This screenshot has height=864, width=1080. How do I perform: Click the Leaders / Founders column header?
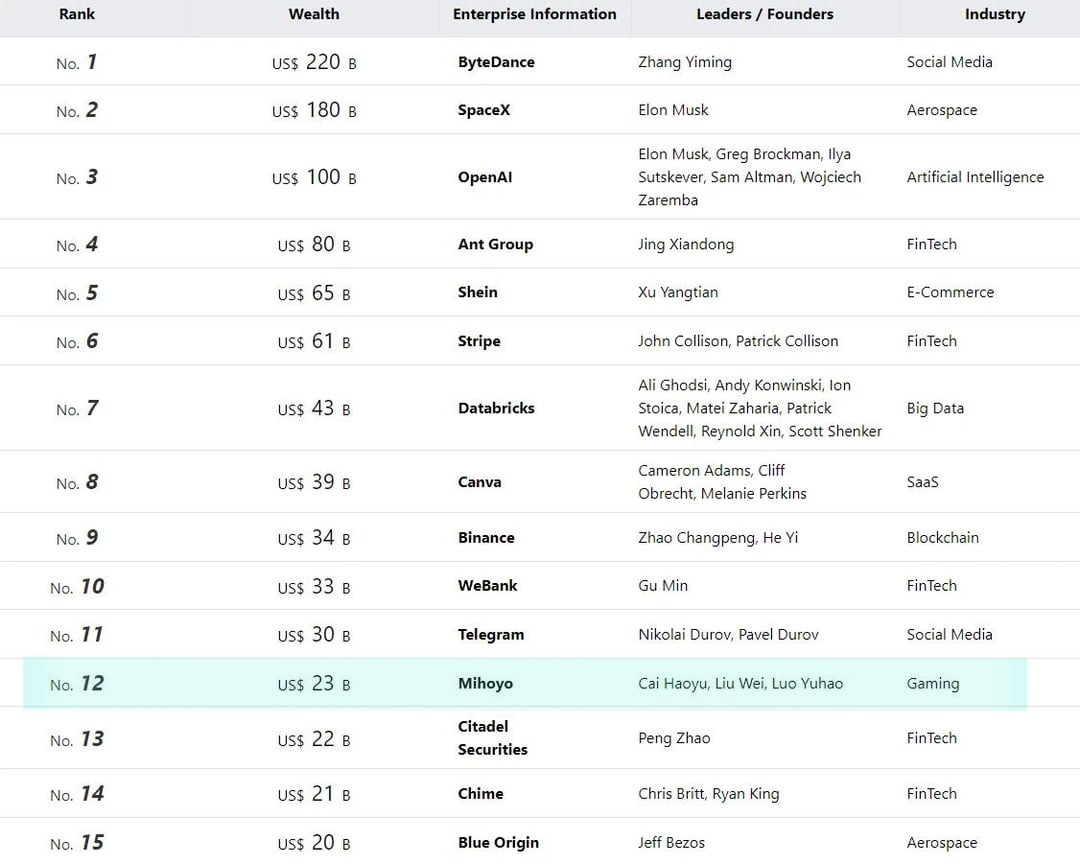click(764, 14)
